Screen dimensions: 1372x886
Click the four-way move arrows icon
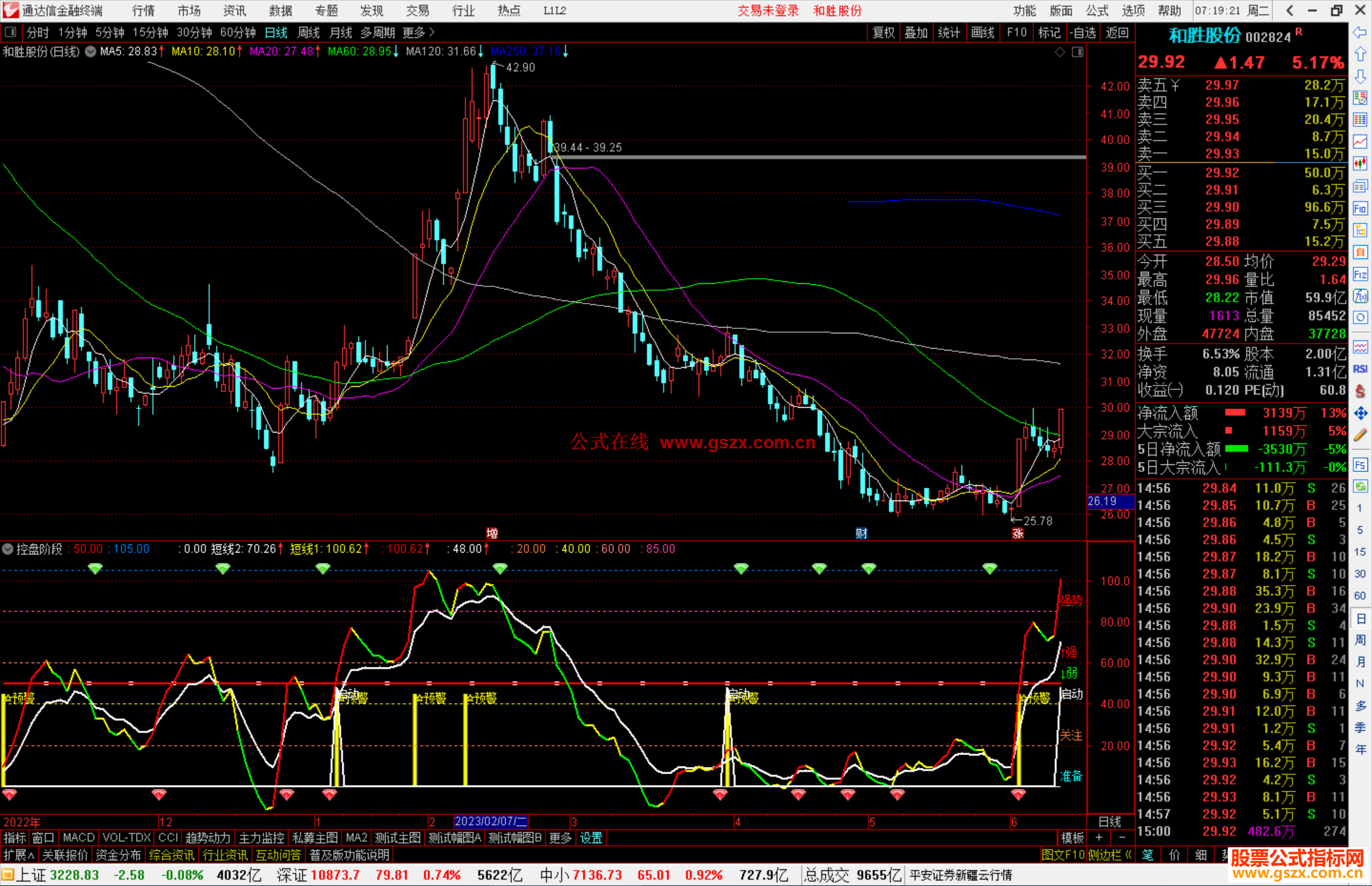click(1360, 413)
